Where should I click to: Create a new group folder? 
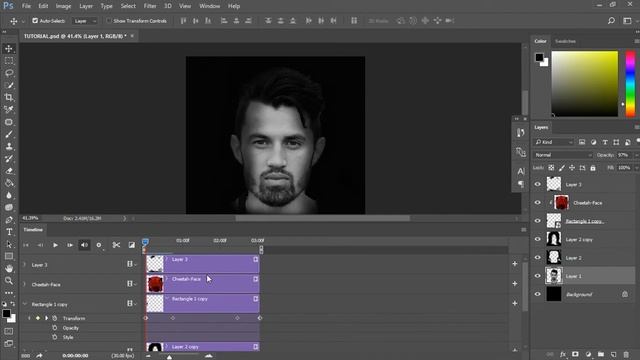601,354
